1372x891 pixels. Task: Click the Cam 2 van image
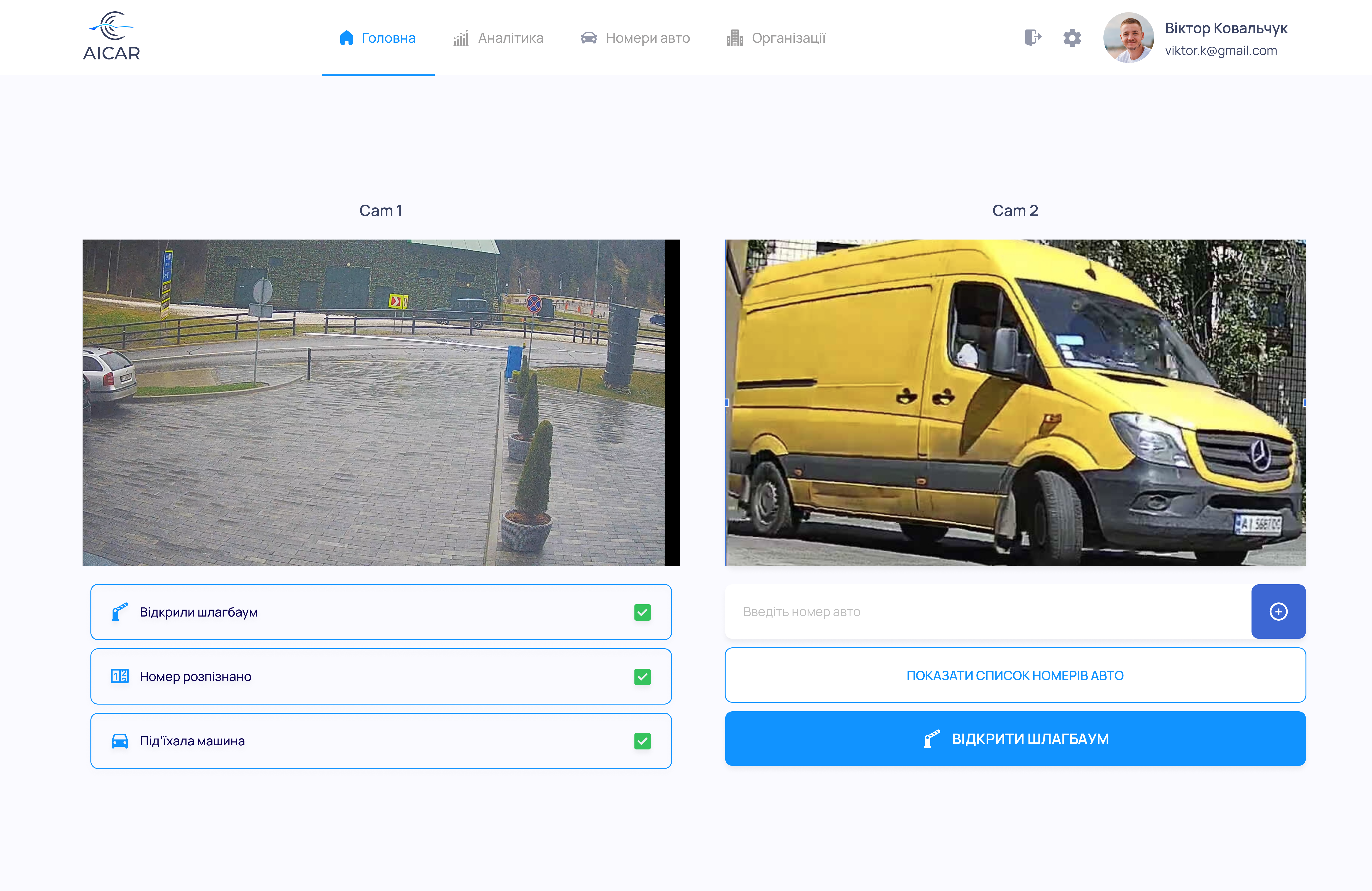tap(1014, 402)
